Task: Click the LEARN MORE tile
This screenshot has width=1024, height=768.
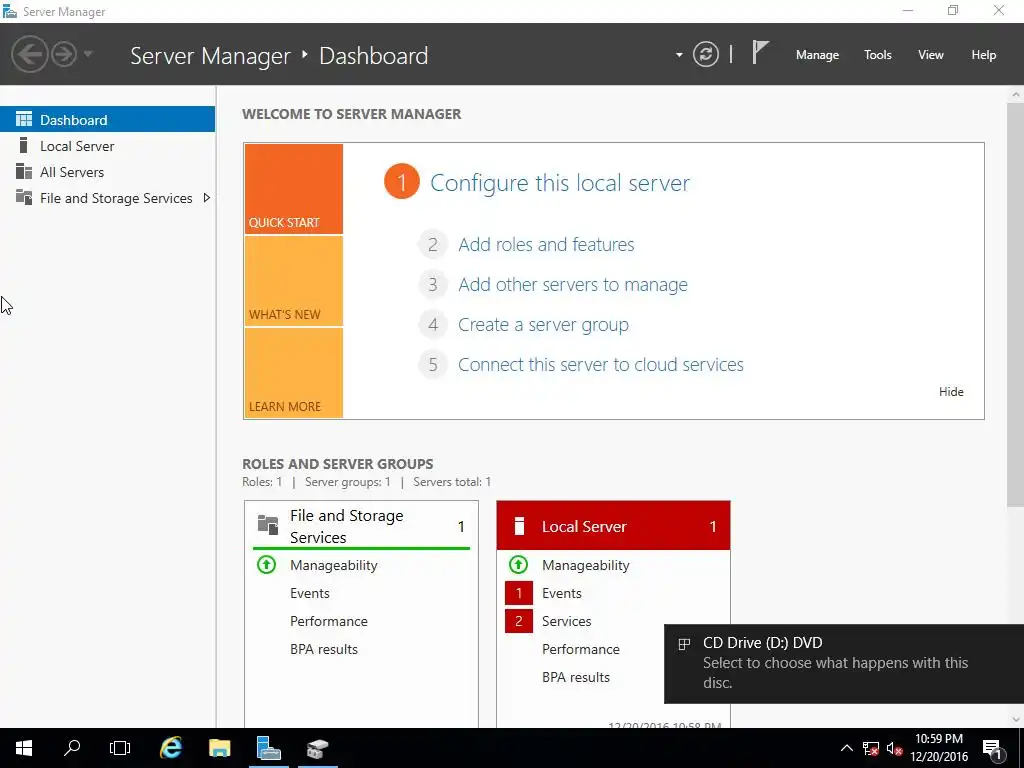Action: tap(293, 373)
